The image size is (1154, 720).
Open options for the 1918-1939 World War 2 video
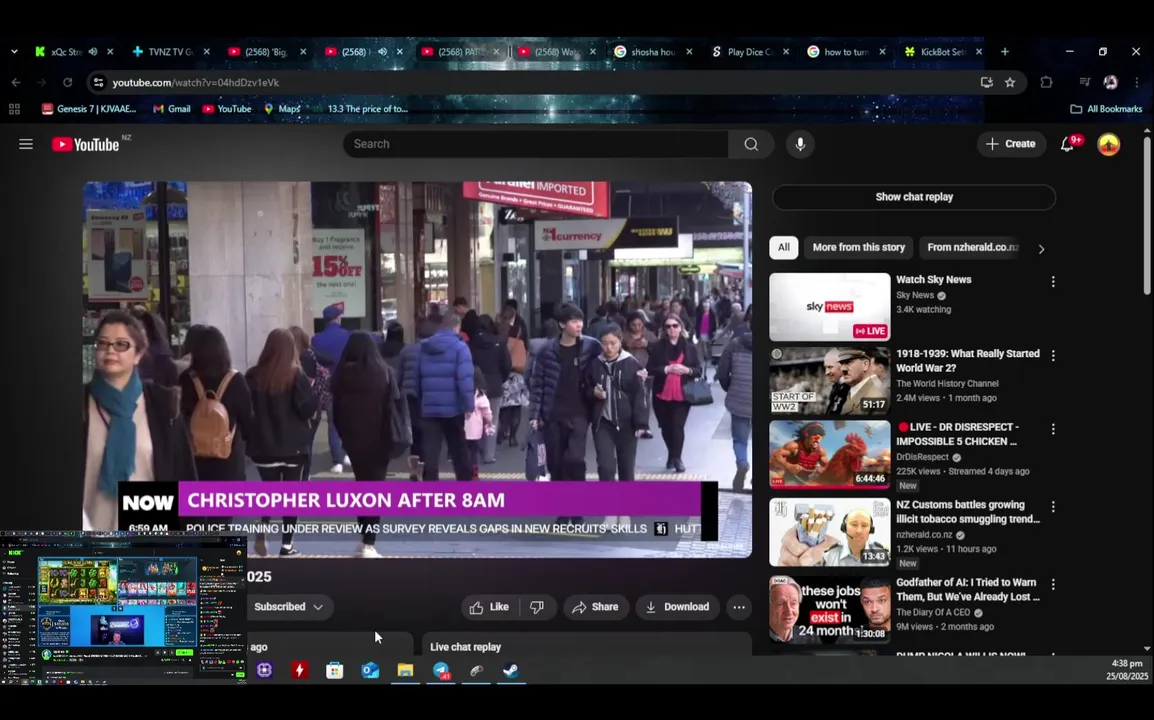1053,356
